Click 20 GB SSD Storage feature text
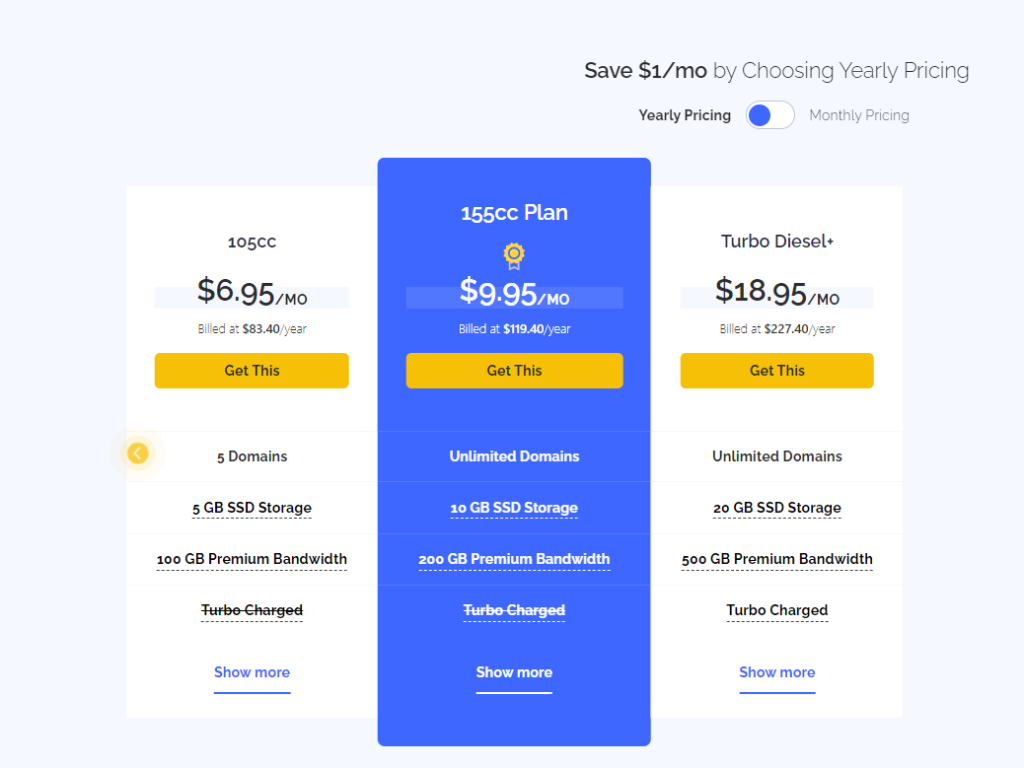This screenshot has width=1024, height=768. (x=777, y=508)
